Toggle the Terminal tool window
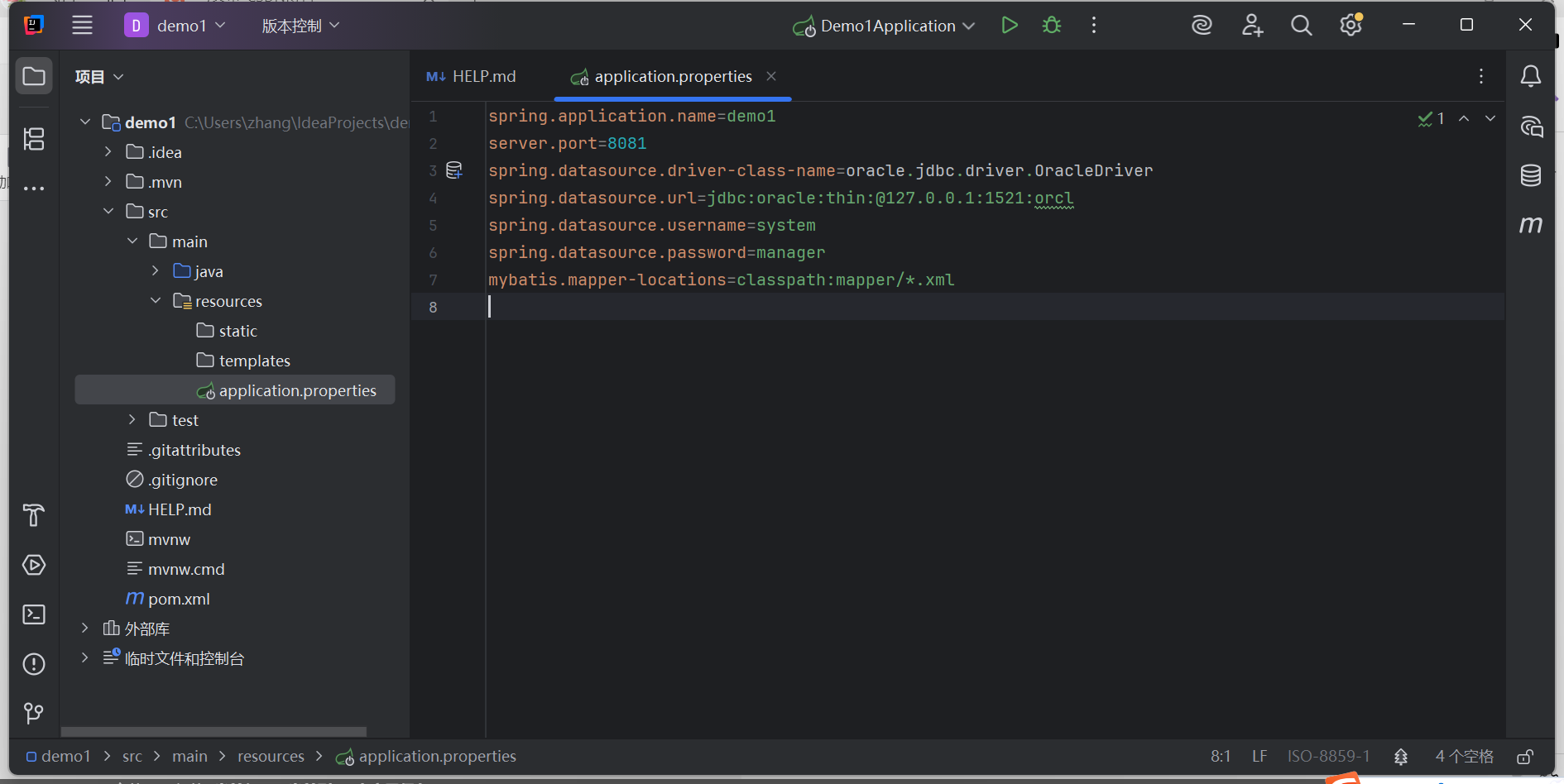 pos(33,614)
